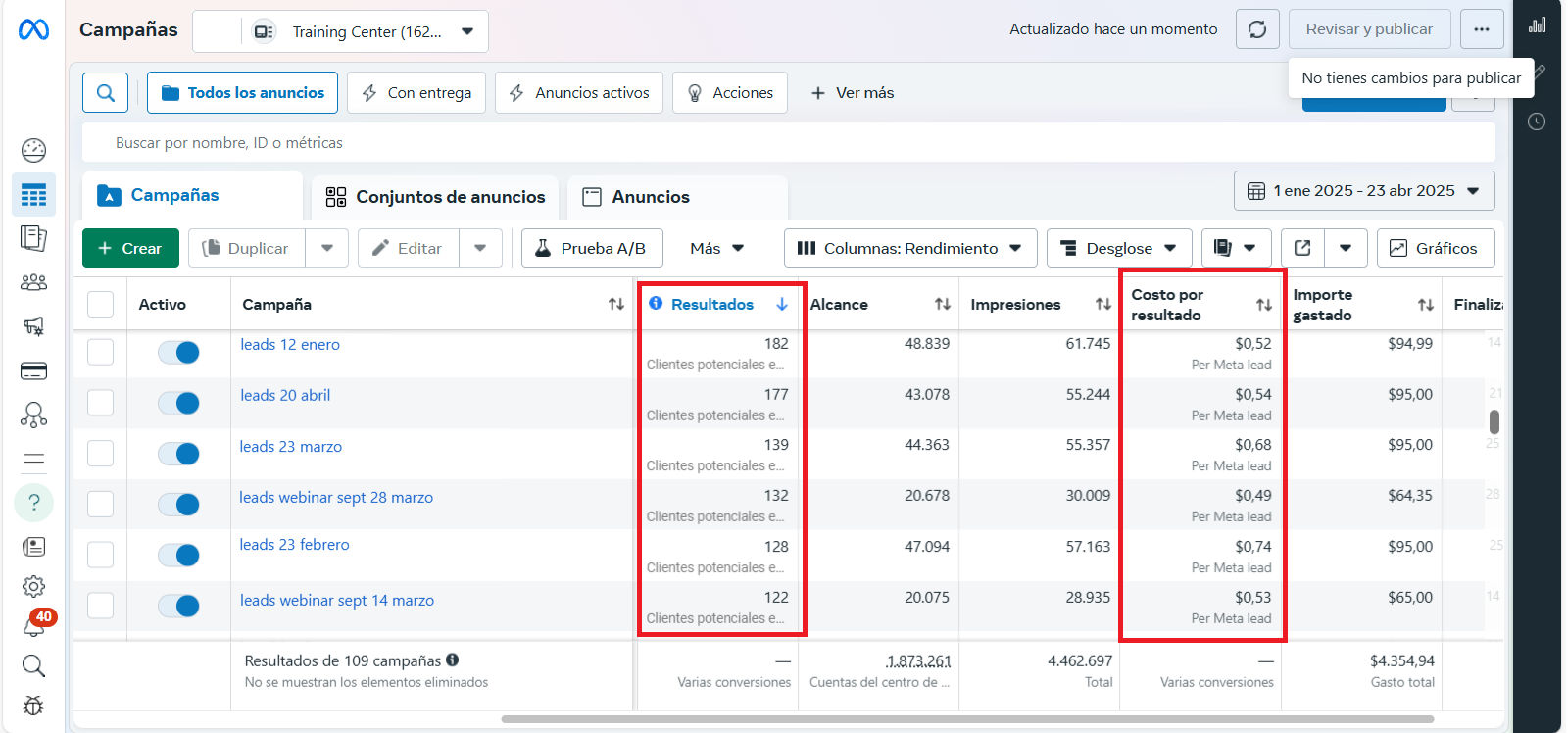The height and width of the screenshot is (733, 1568).
Task: Expand the Columnas: Rendimiento dropdown
Action: [910, 248]
